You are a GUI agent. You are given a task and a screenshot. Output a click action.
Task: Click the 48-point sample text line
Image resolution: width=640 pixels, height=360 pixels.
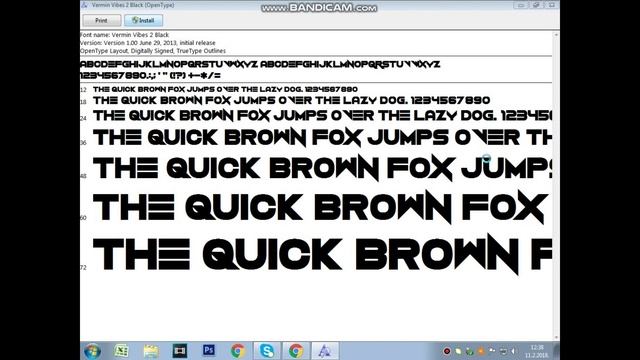pos(322,168)
